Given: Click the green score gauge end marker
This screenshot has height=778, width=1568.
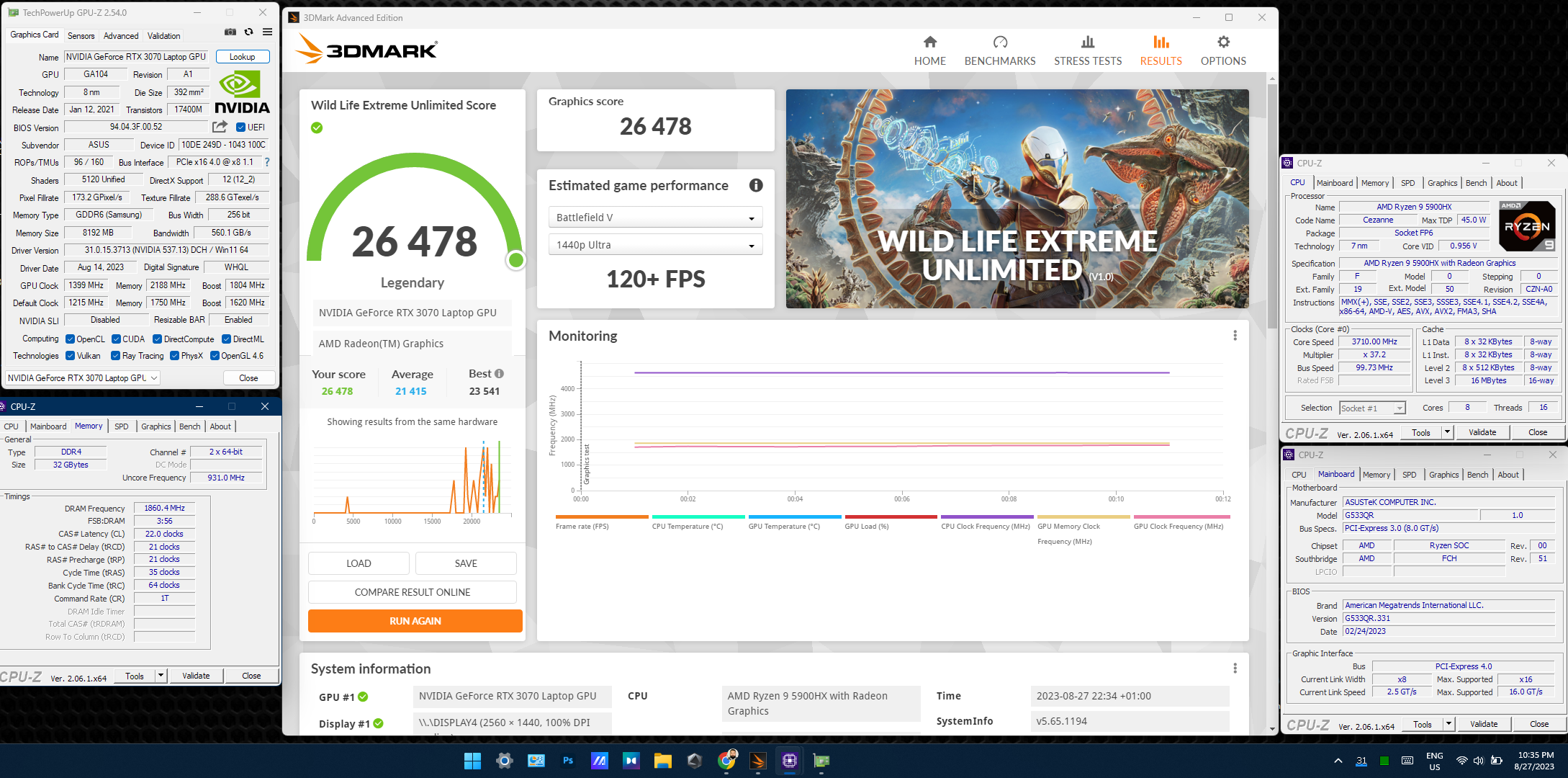Looking at the screenshot, I should coord(515,260).
